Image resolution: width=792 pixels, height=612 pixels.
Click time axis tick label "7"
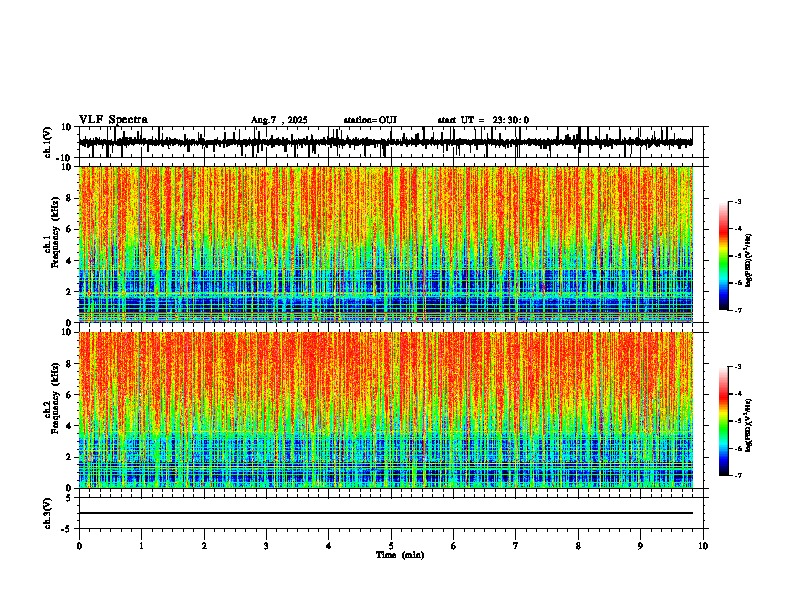coord(516,546)
